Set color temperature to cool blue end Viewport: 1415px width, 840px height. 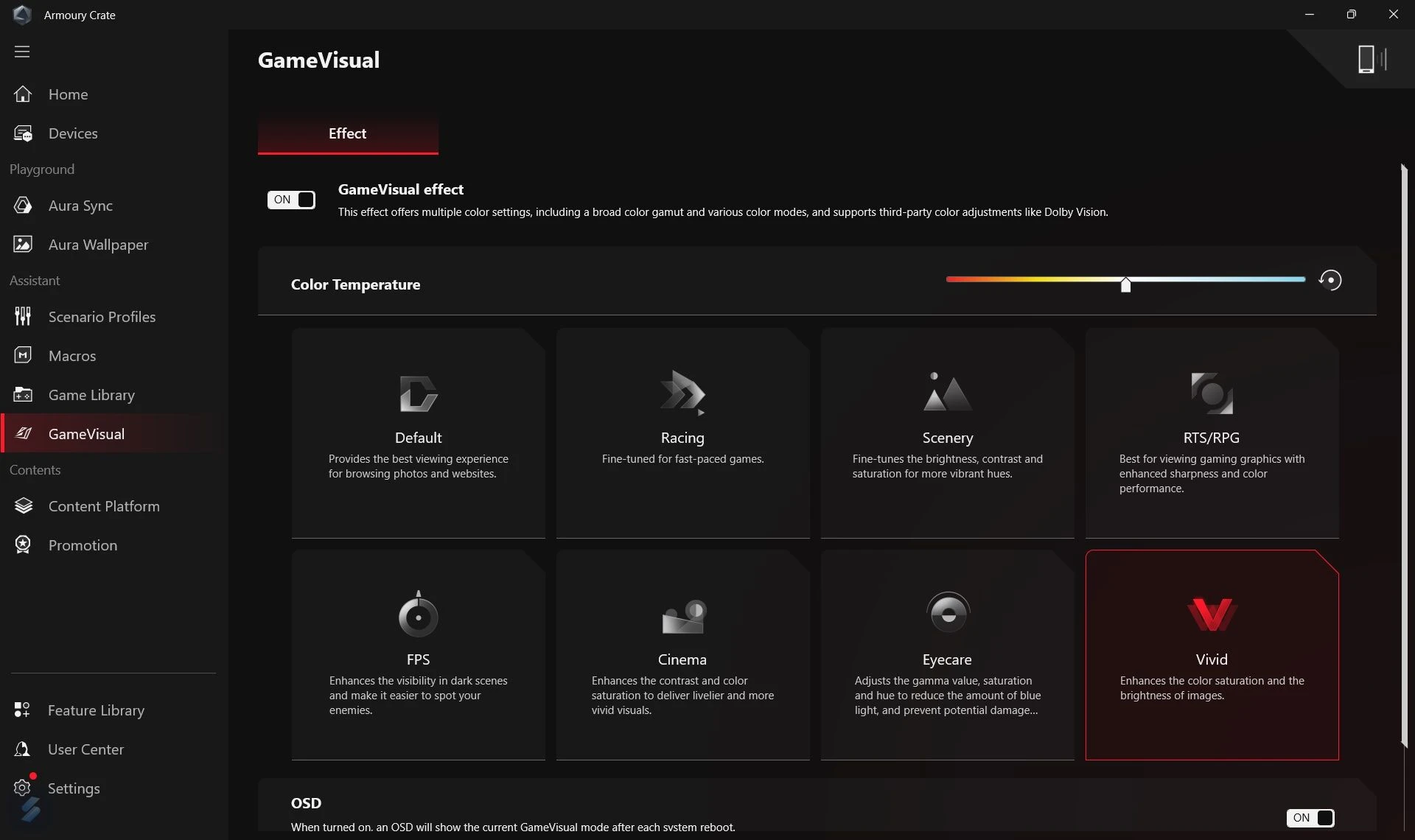1302,279
